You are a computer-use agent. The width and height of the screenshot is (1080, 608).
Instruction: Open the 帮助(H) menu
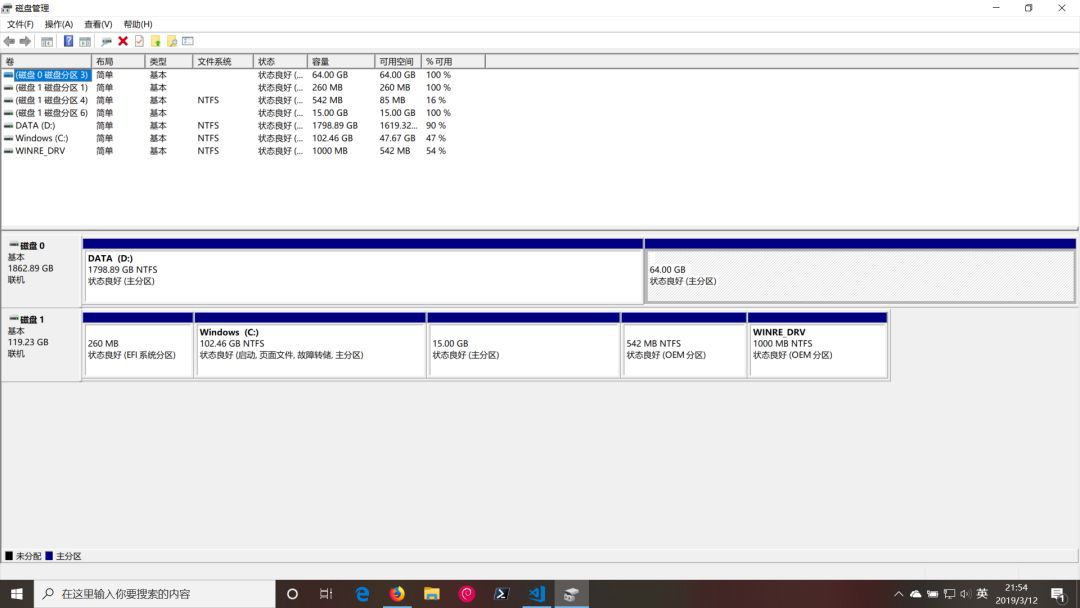[138, 24]
